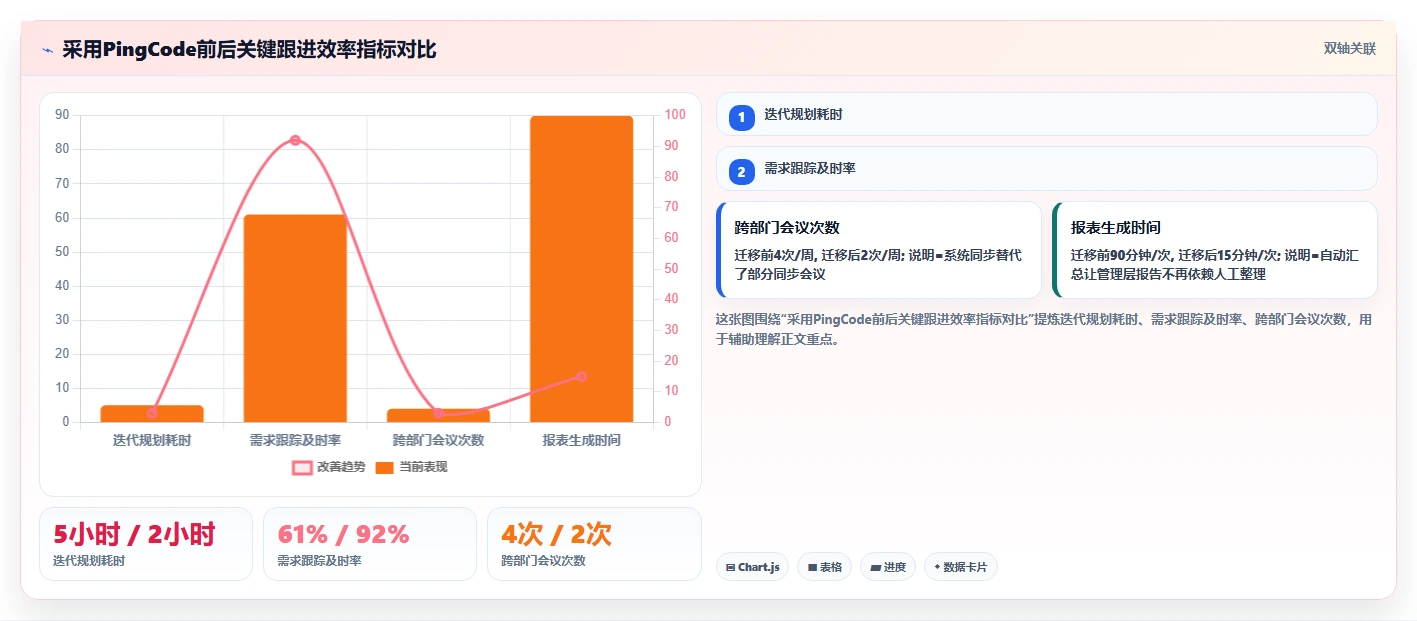Select the 跨部门会议次数 info card
Screen dimensions: 1417x621
point(879,250)
